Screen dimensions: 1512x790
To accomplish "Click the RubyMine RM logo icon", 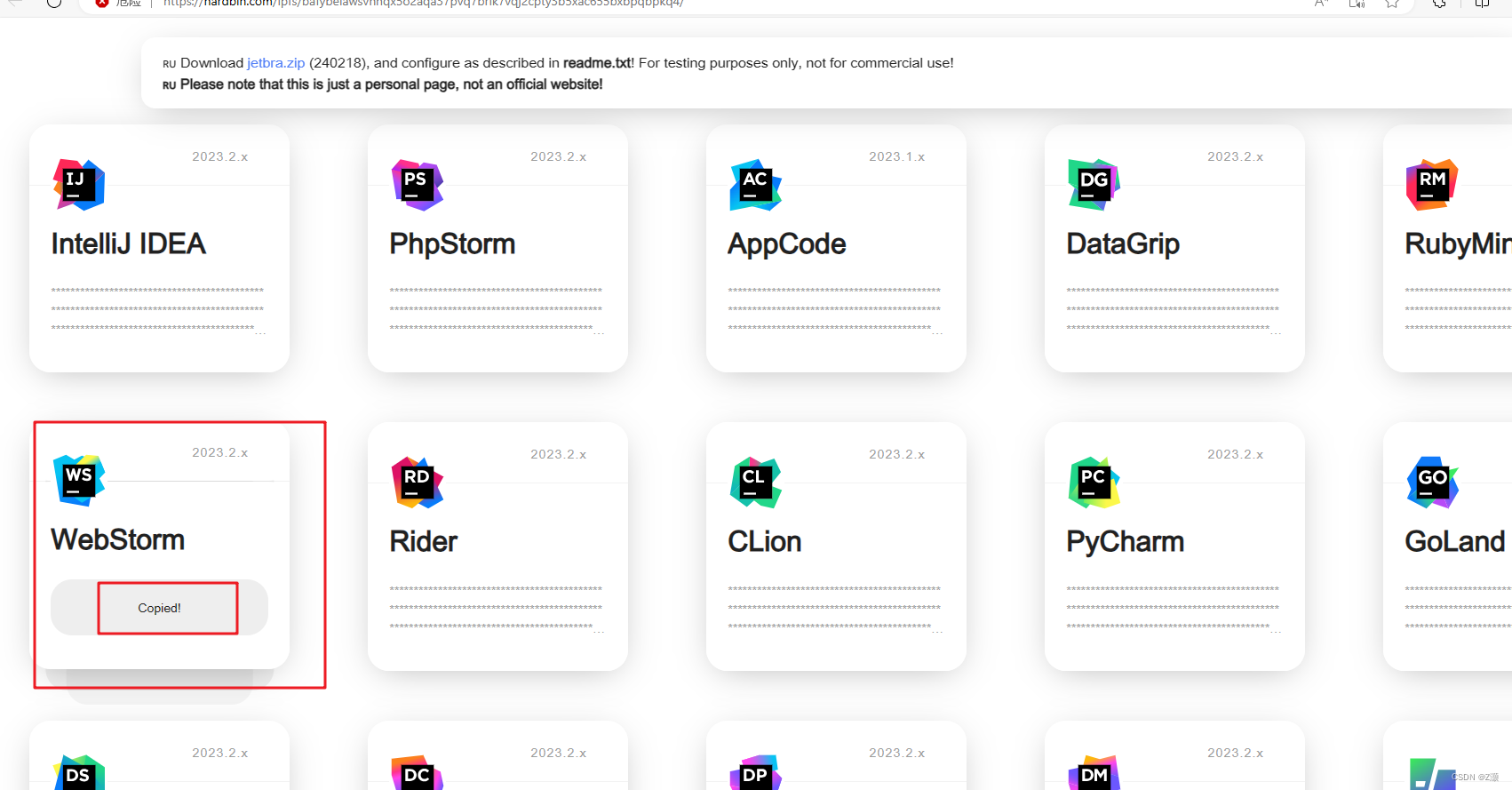I will pyautogui.click(x=1432, y=185).
